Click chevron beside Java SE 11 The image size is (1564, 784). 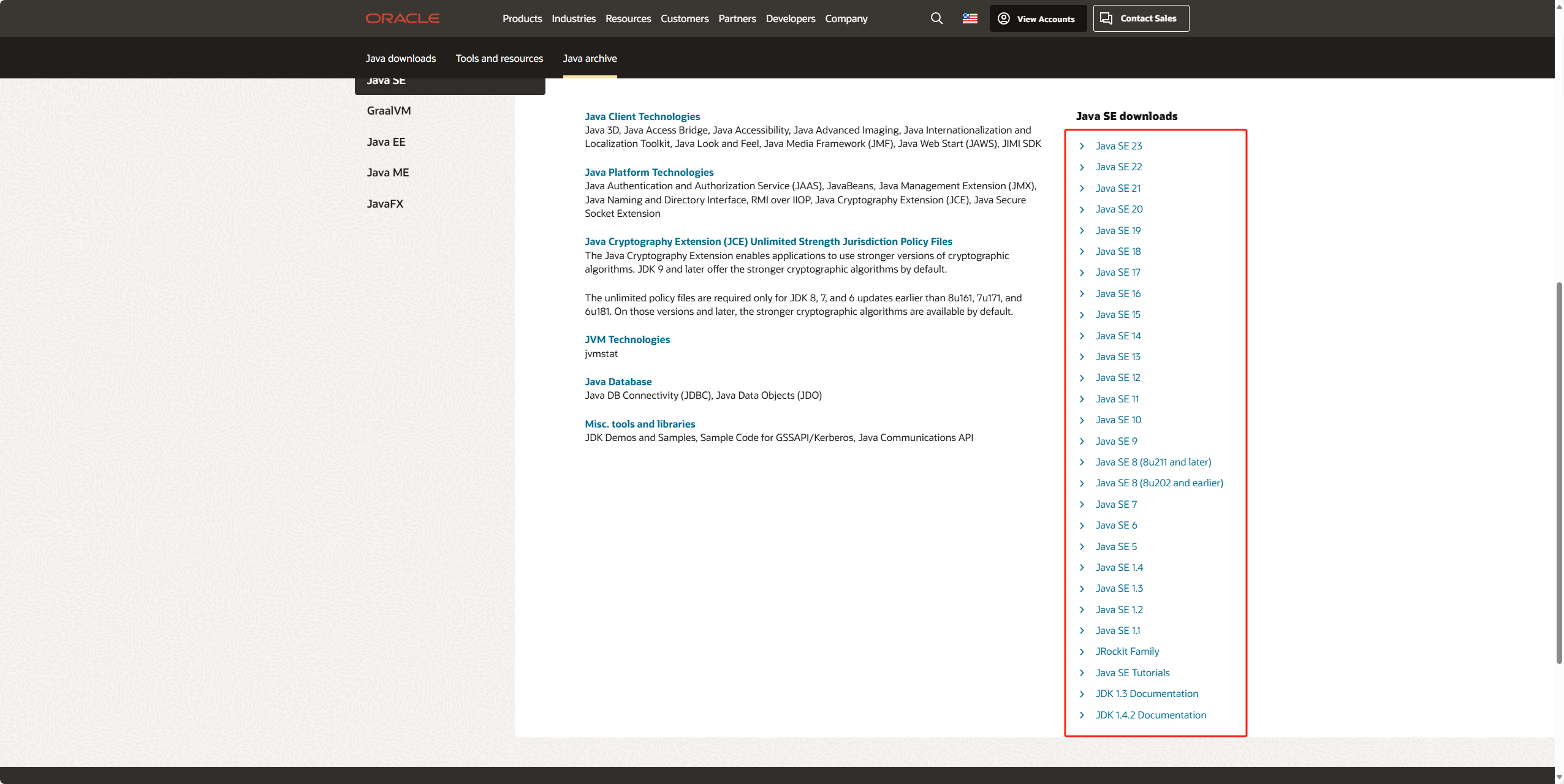tap(1082, 399)
